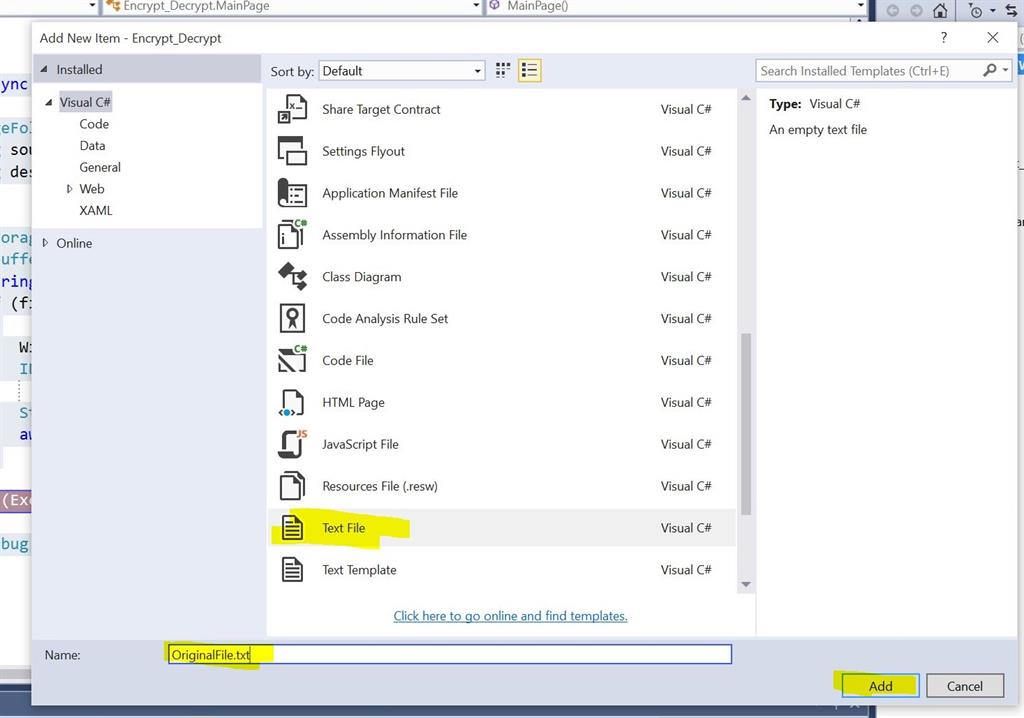1024x718 pixels.
Task: Click the scroll up arrow of template list
Action: coord(746,97)
